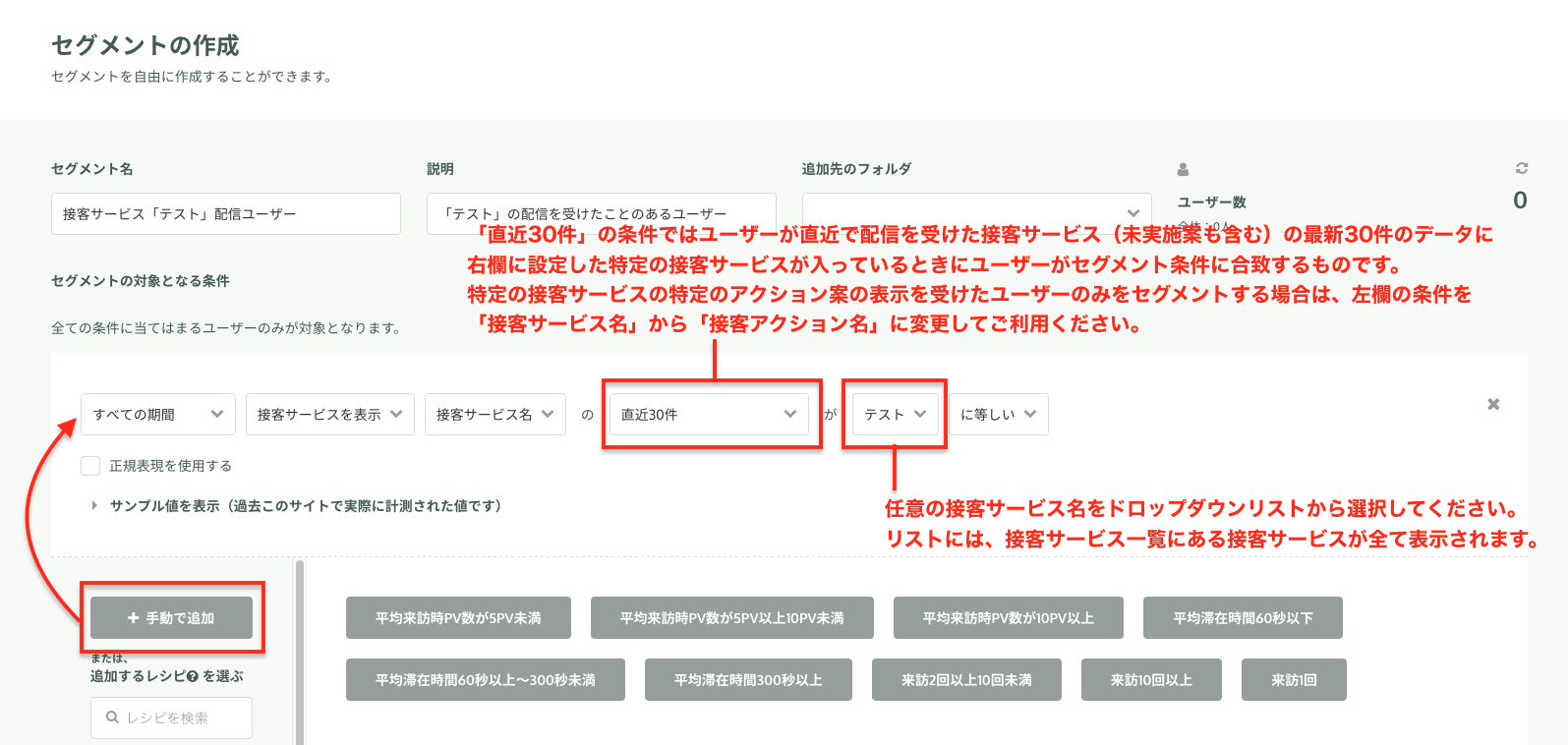Select recipe 来訪10回以上

(1151, 679)
